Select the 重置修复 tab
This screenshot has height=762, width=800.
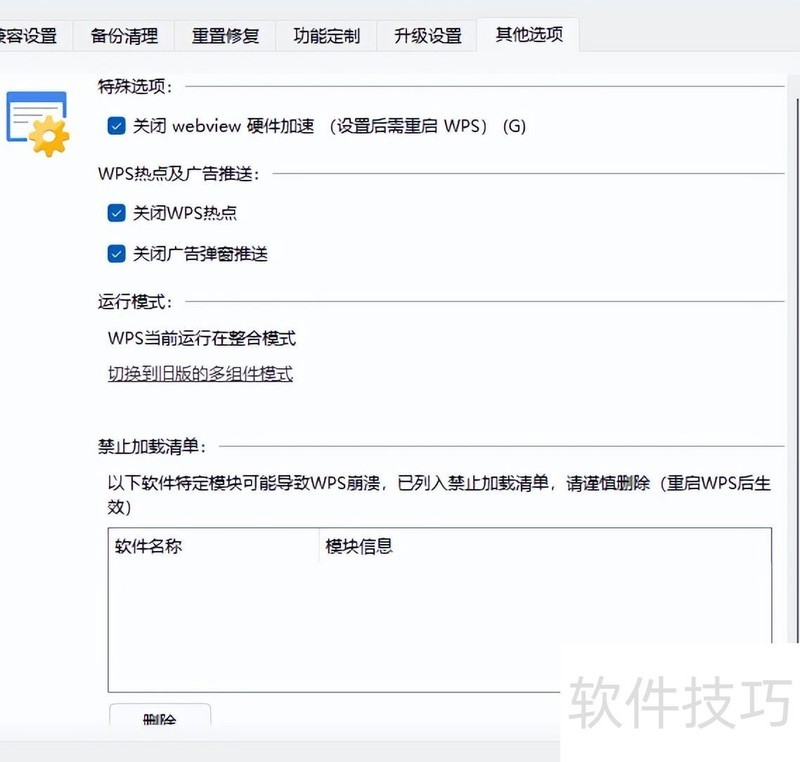(x=225, y=36)
